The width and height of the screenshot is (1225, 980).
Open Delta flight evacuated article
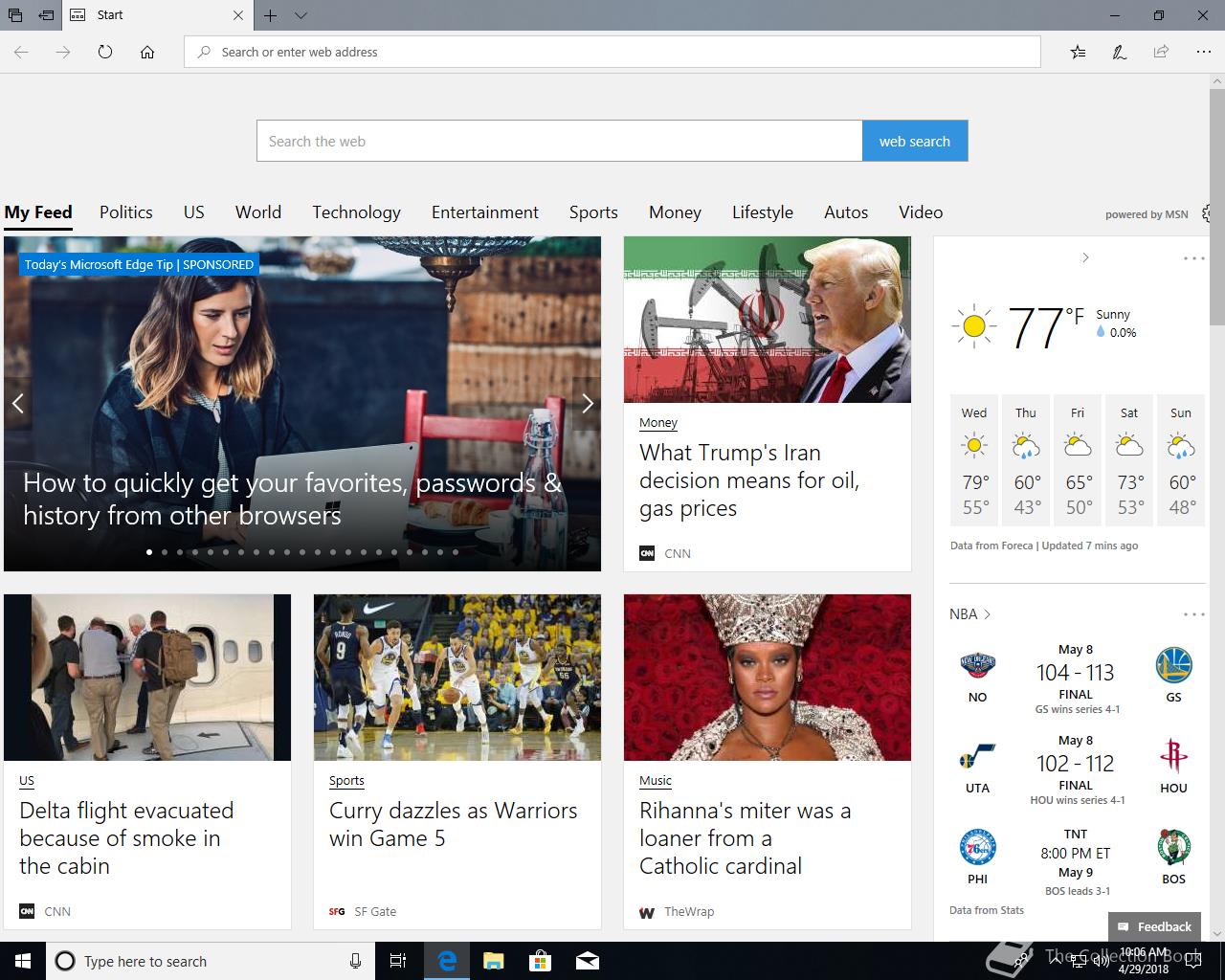(126, 838)
